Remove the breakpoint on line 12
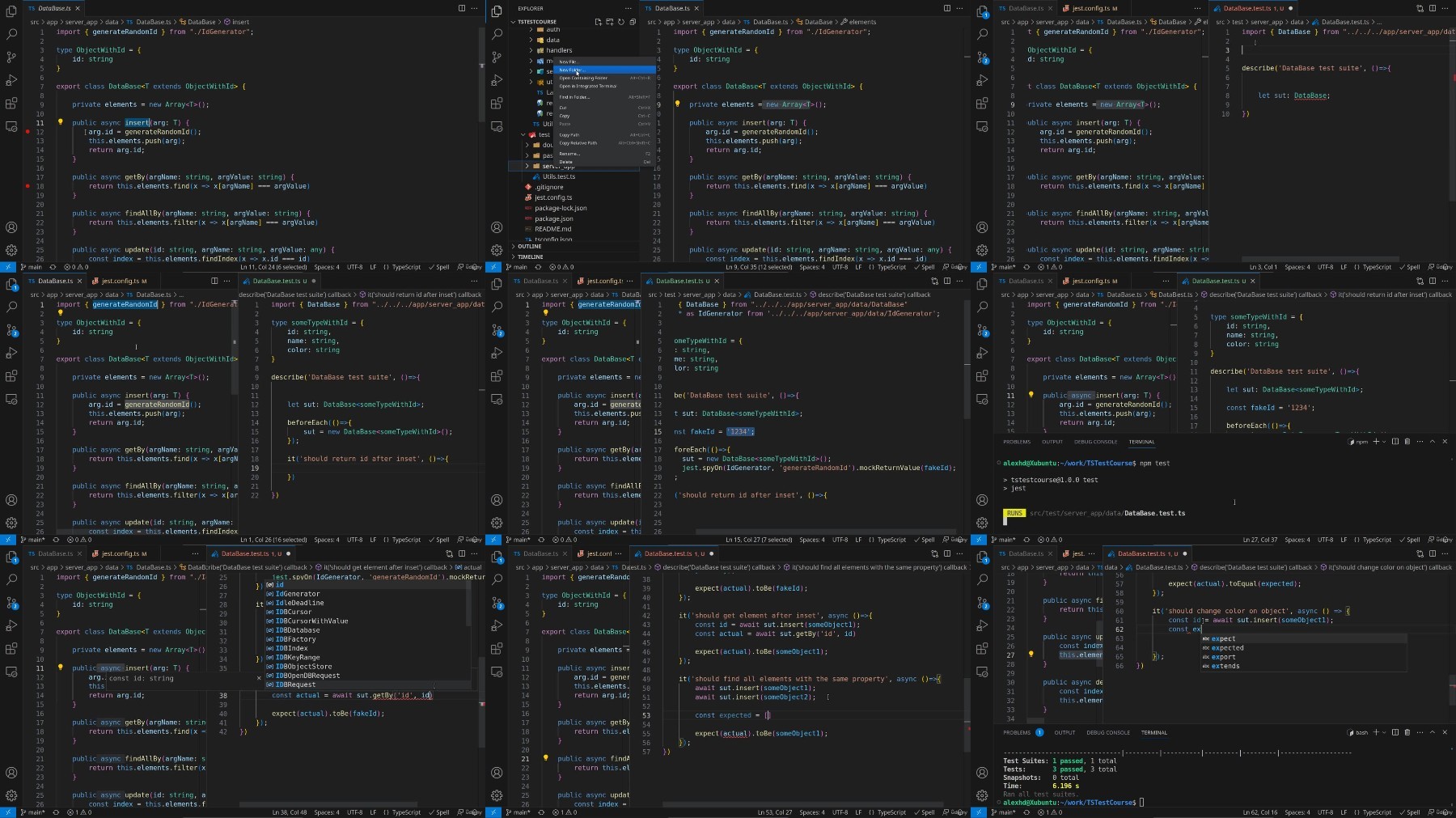 (28, 131)
